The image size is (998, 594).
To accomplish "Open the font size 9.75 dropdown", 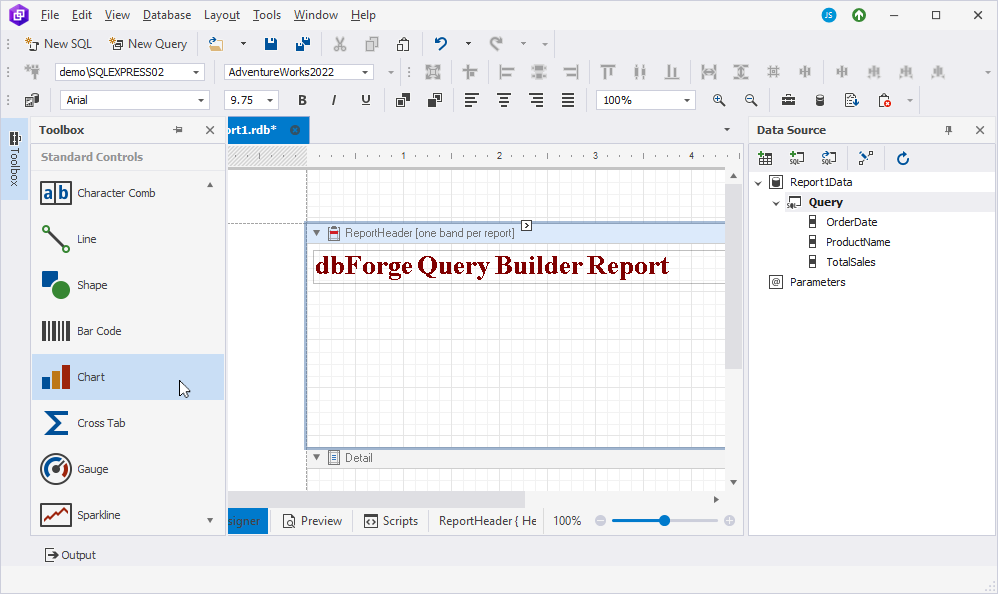I will [270, 100].
